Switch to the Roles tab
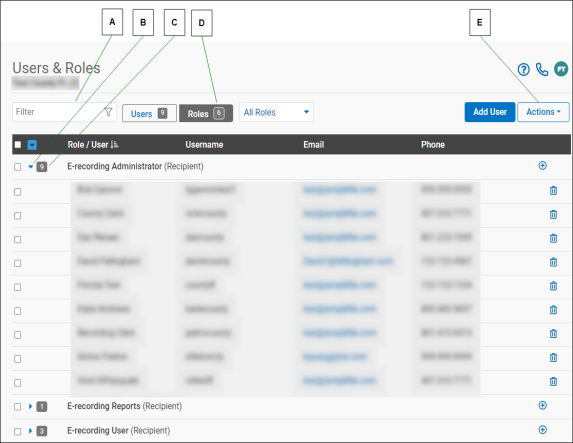Viewport: 573px width, 443px height. pyautogui.click(x=206, y=113)
